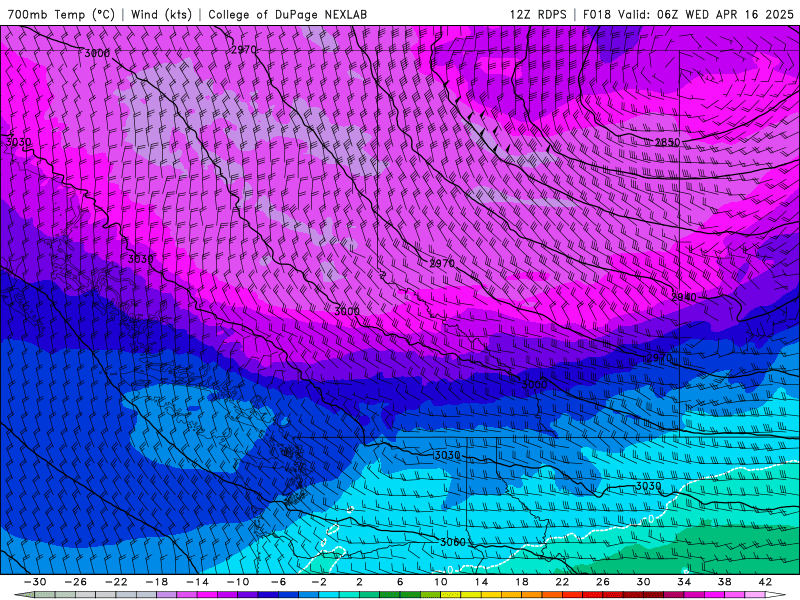
Task: Click 'College of DuPage NEXLAB' header text
Action: point(287,14)
